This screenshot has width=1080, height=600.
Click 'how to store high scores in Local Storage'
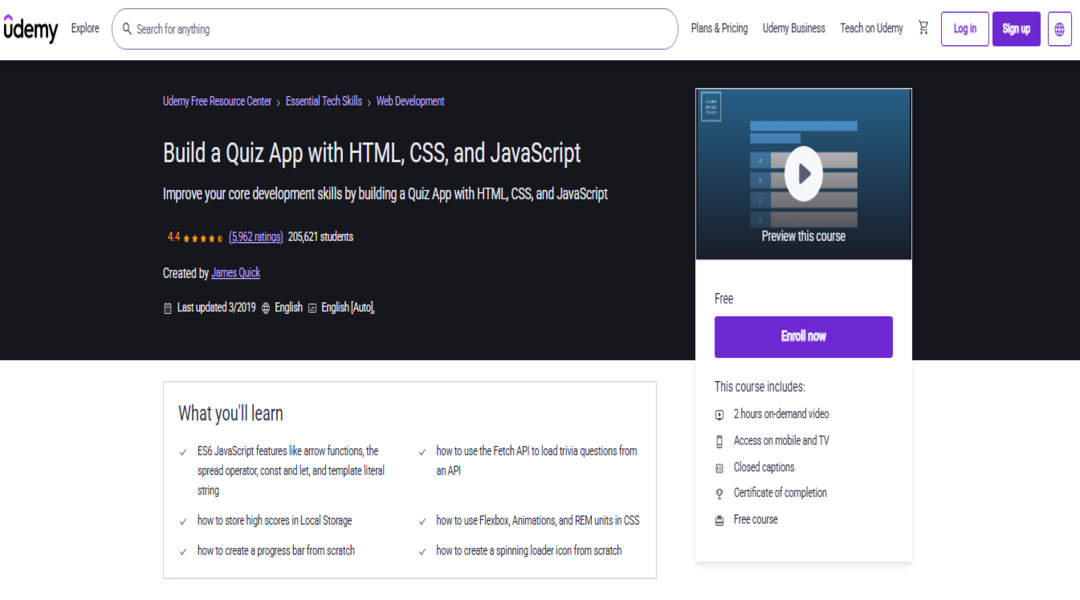pyautogui.click(x=274, y=521)
